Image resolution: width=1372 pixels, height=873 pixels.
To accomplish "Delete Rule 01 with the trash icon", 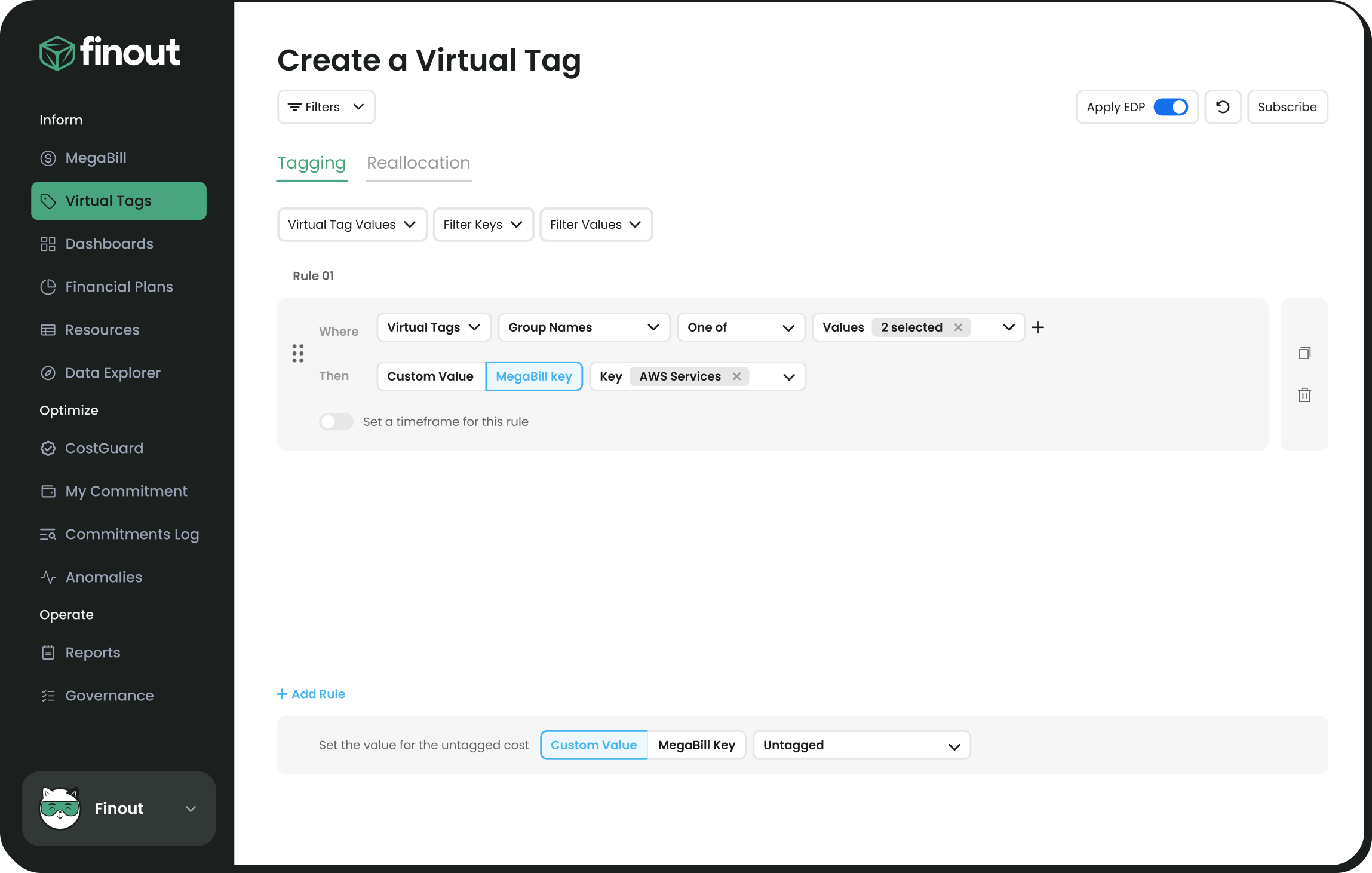I will point(1305,395).
